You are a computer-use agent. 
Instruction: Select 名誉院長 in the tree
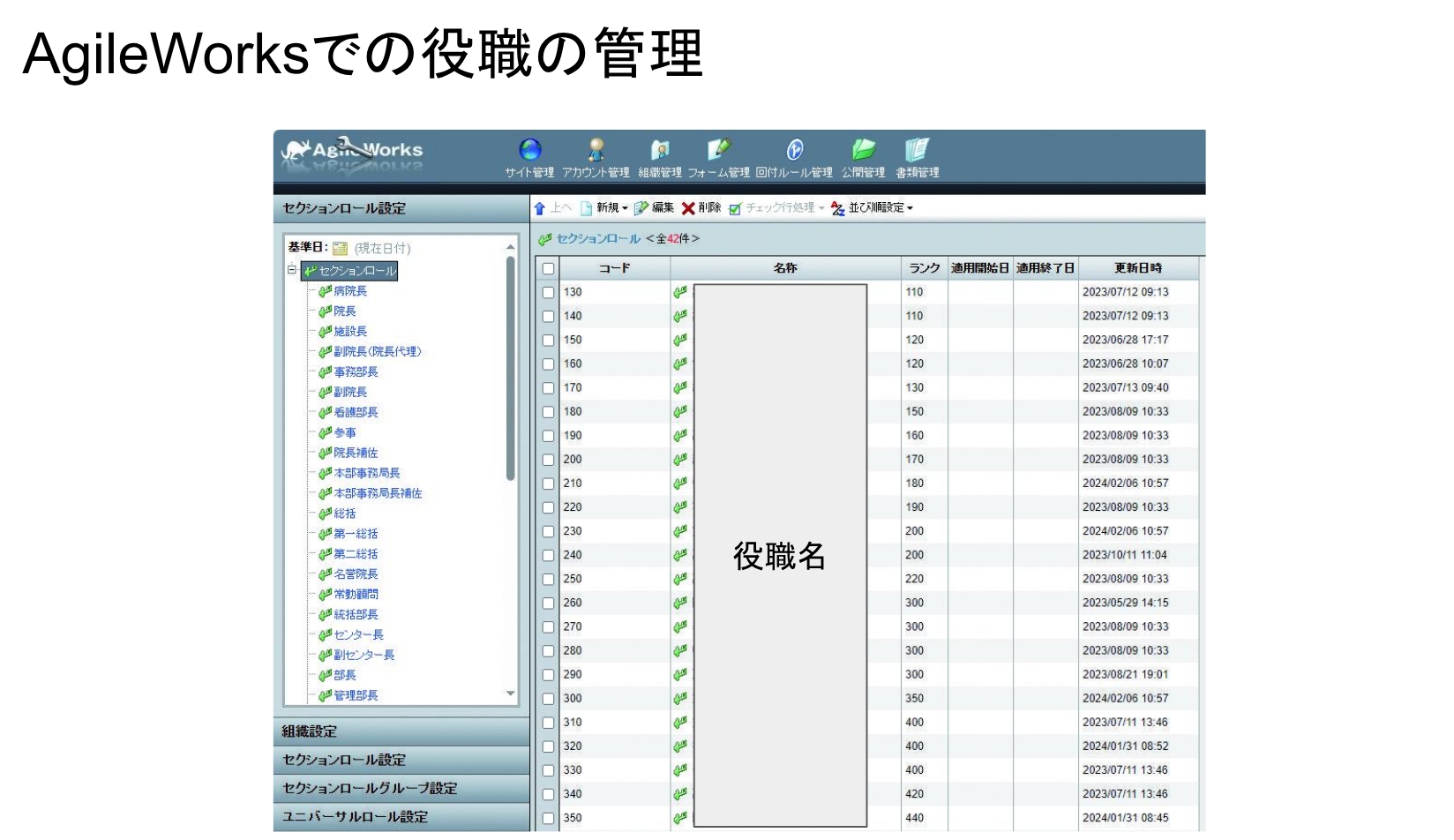355,574
